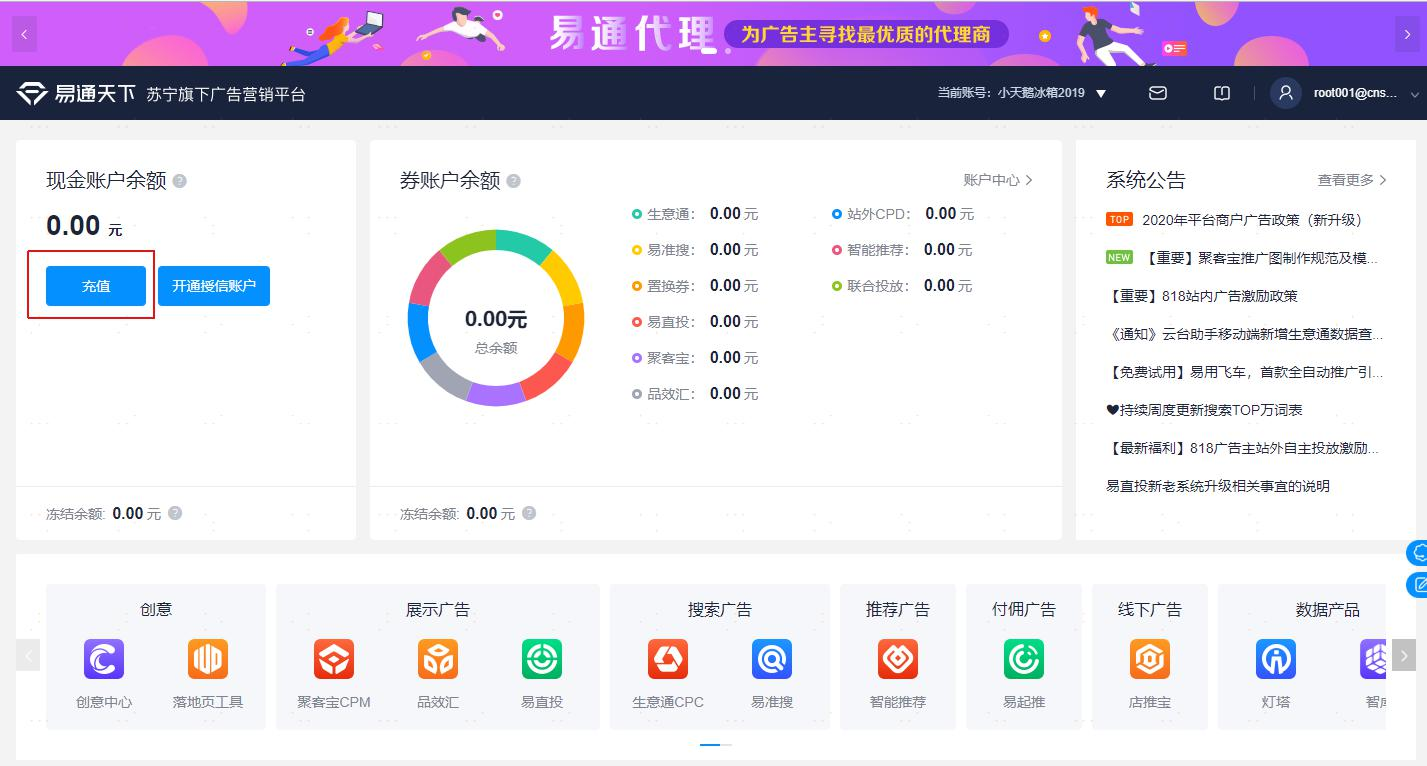Click the 系统公告 panel title
Viewport: 1427px width, 766px height.
click(x=1146, y=180)
